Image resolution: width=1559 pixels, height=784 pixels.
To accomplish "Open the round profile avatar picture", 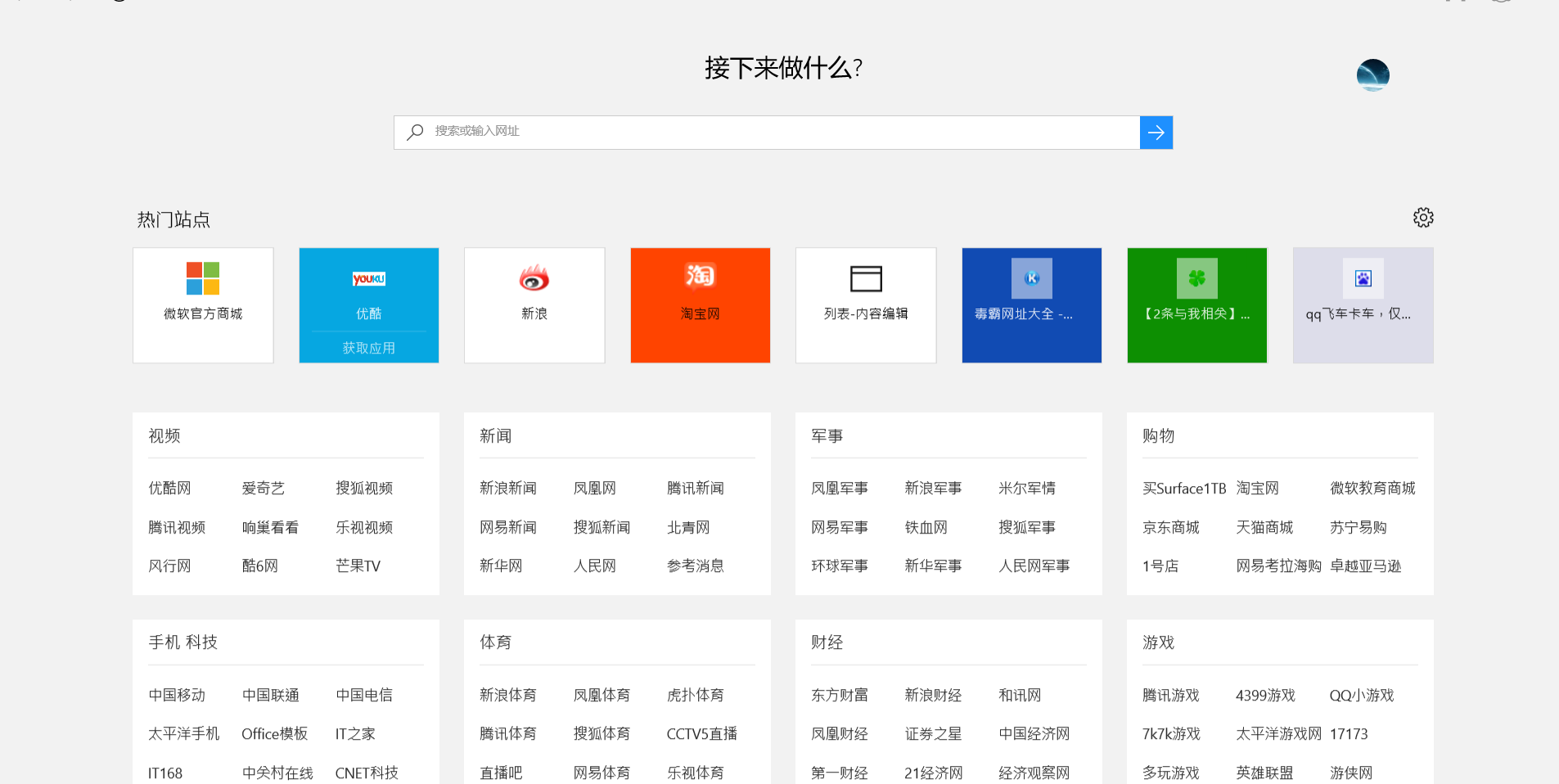I will point(1372,75).
